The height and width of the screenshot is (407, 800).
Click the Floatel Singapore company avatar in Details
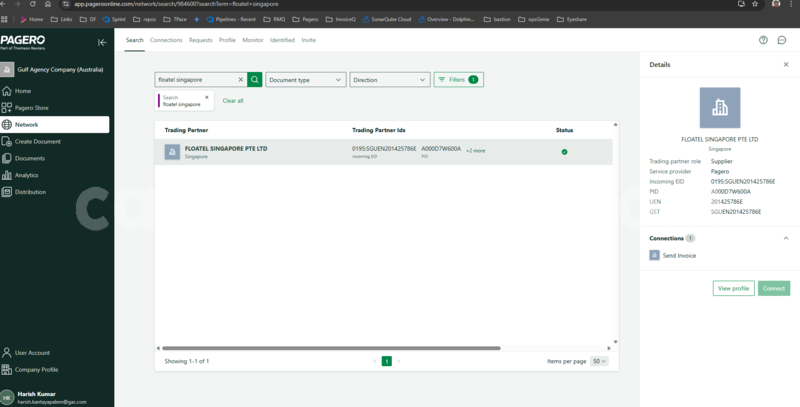720,108
